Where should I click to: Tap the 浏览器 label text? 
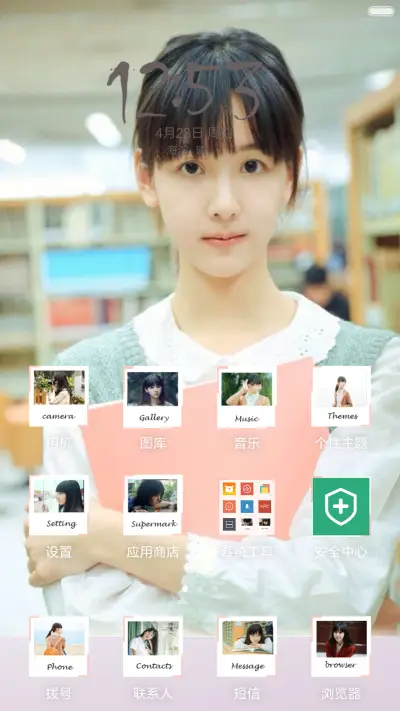point(341,693)
